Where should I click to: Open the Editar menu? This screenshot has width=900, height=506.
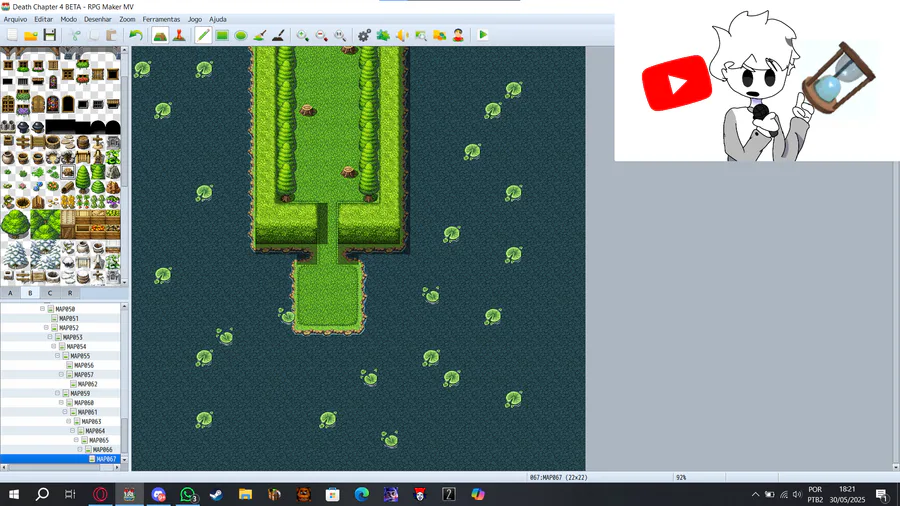coord(43,19)
